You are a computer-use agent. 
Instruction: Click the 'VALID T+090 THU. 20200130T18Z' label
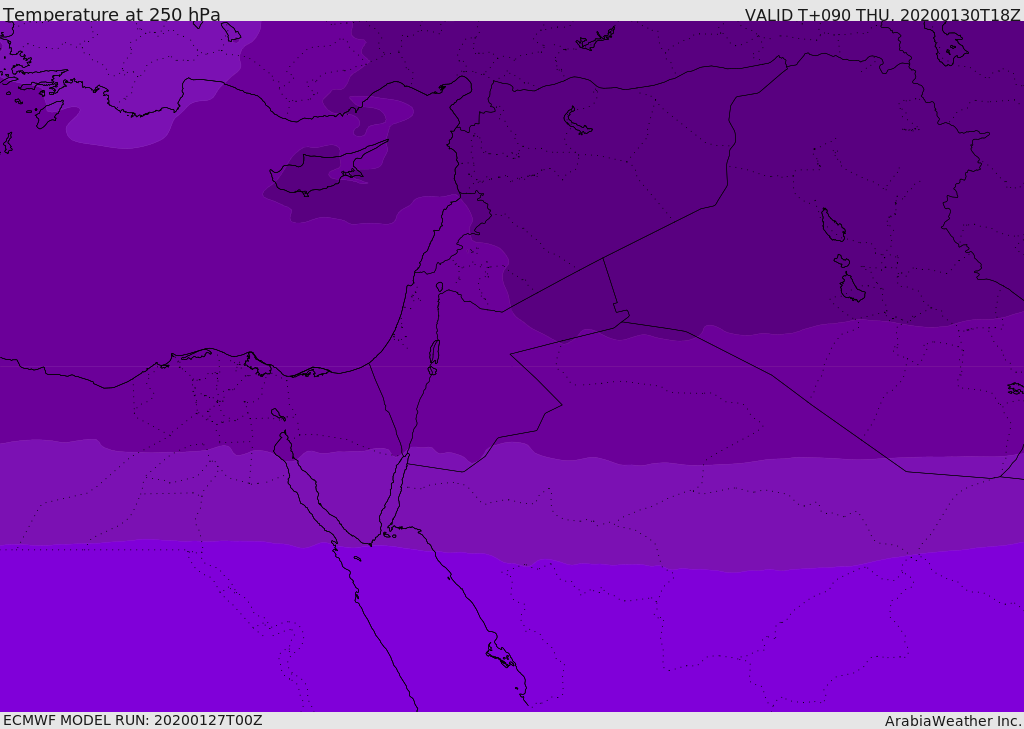(x=882, y=14)
